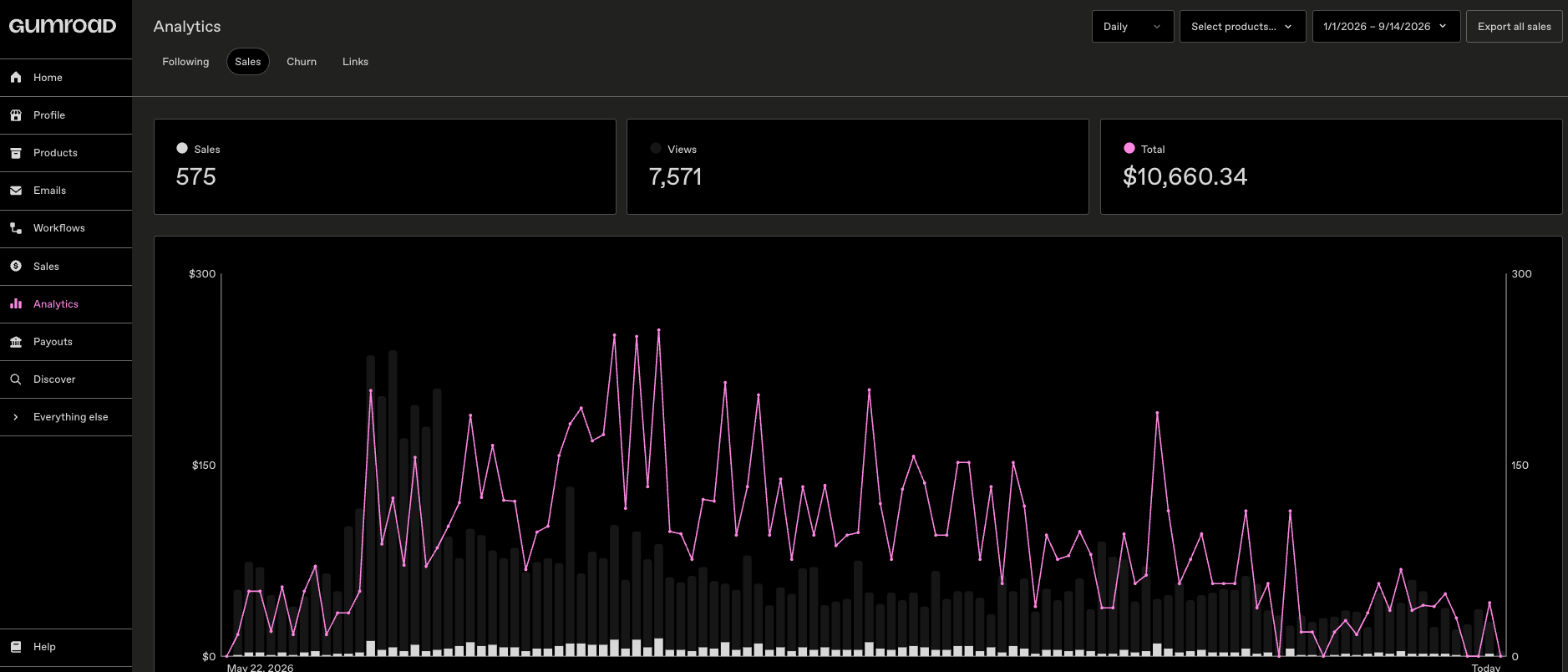The height and width of the screenshot is (672, 1568).
Task: Open the Select products dropdown
Action: (1242, 27)
